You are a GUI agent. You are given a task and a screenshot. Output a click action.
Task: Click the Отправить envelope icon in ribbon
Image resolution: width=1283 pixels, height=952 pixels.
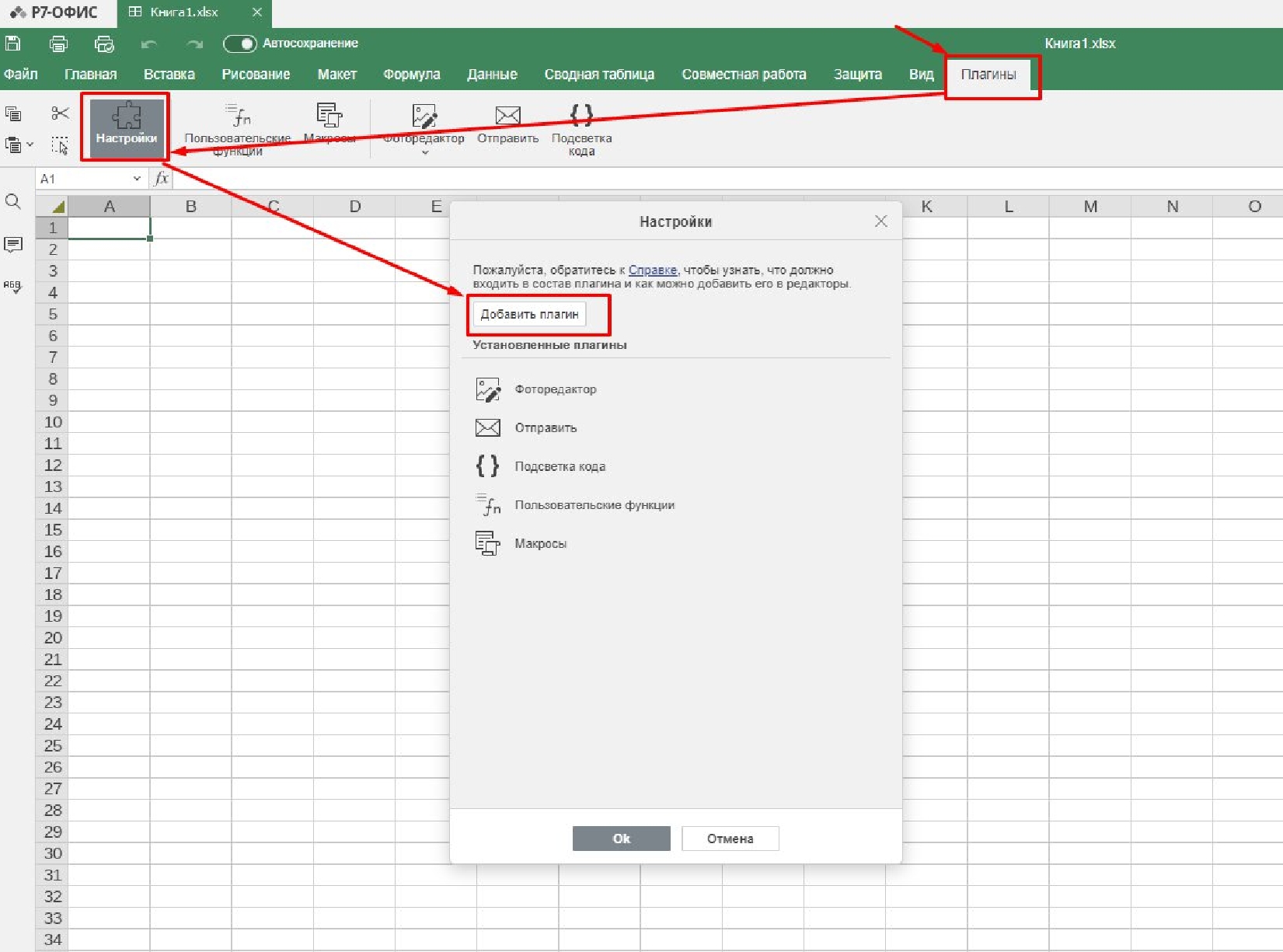point(507,117)
